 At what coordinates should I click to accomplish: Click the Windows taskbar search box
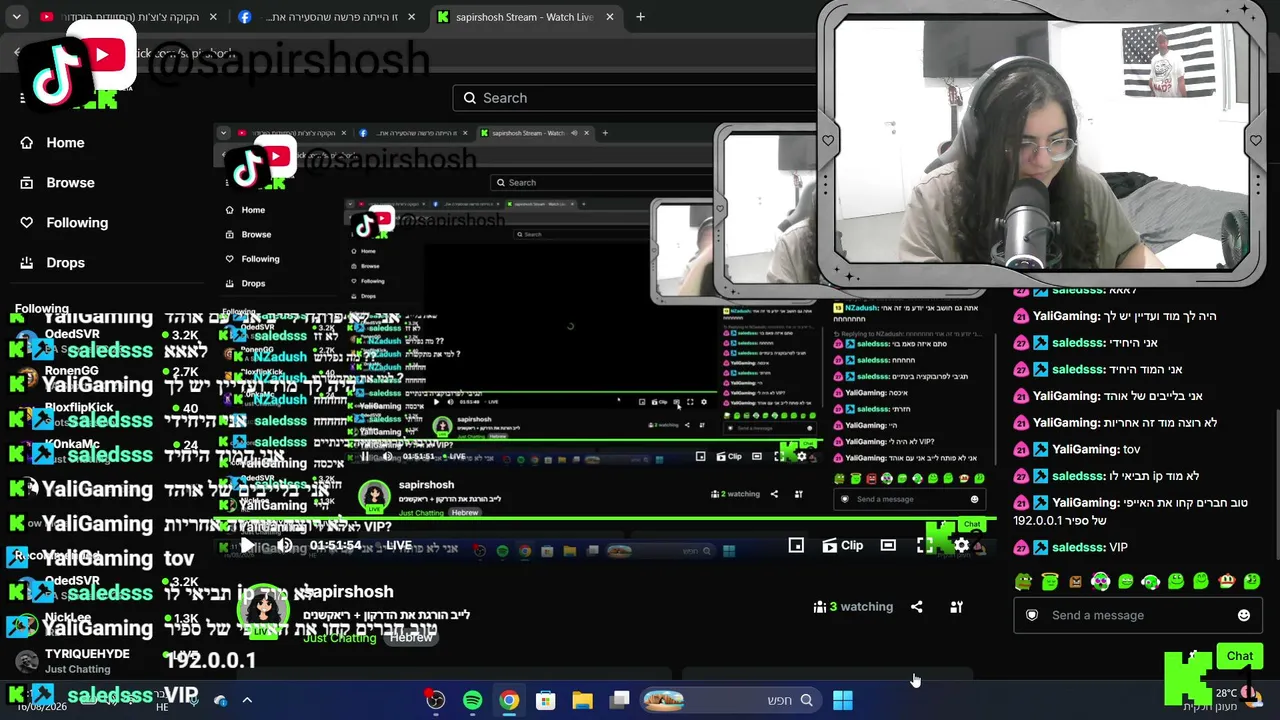[729, 700]
